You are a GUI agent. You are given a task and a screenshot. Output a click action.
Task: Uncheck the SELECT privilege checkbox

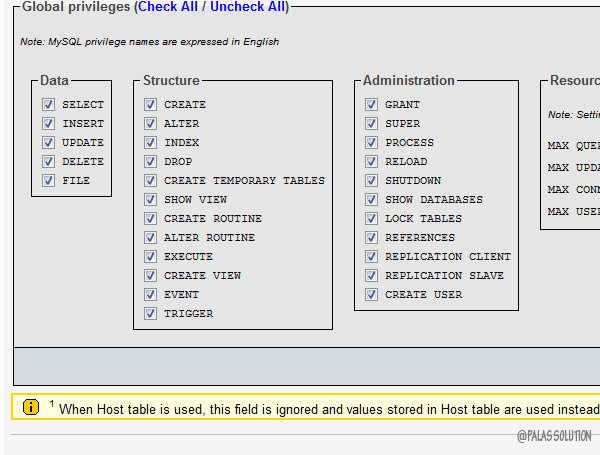pyautogui.click(x=48, y=104)
